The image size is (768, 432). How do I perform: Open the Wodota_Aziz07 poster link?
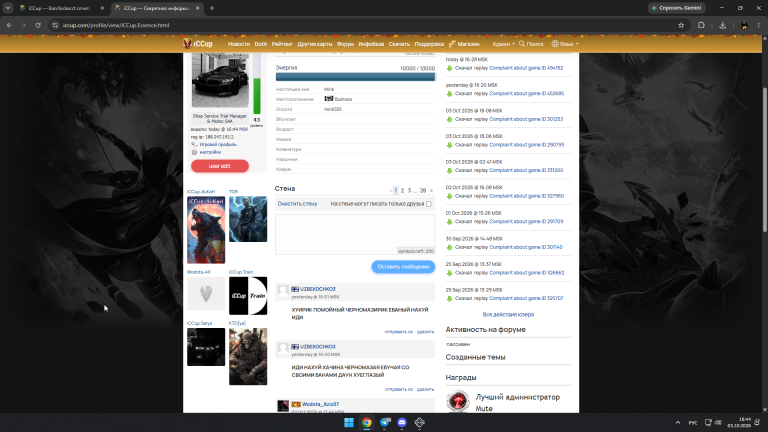320,405
